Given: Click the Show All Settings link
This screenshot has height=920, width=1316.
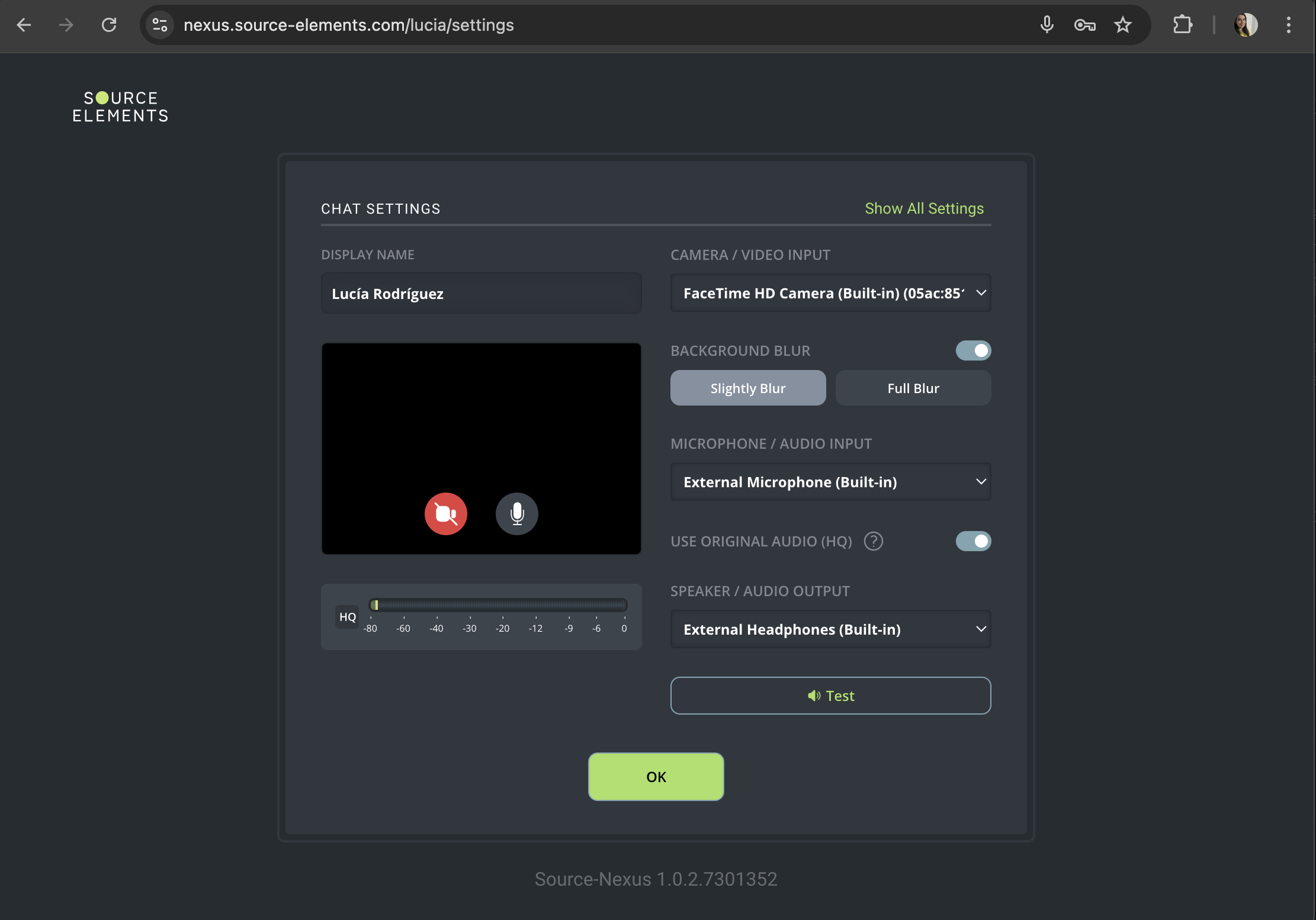Looking at the screenshot, I should pos(923,208).
